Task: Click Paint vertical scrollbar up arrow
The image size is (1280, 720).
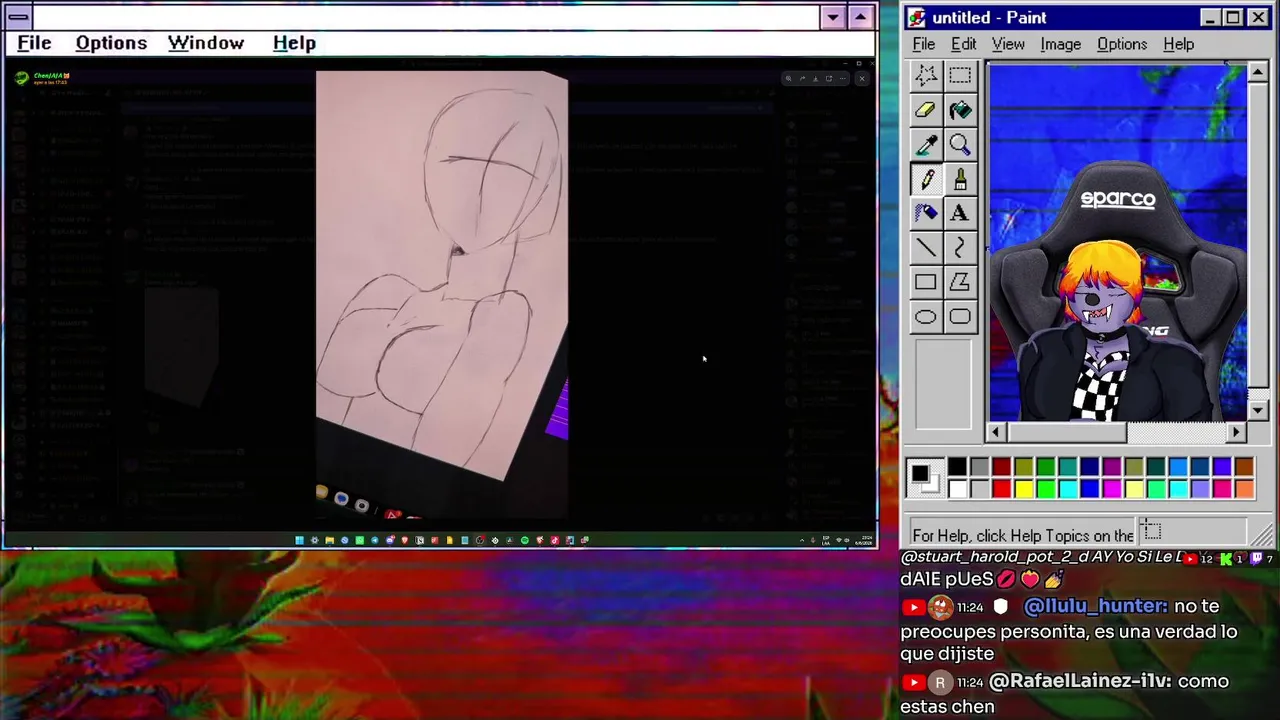Action: tap(1258, 72)
